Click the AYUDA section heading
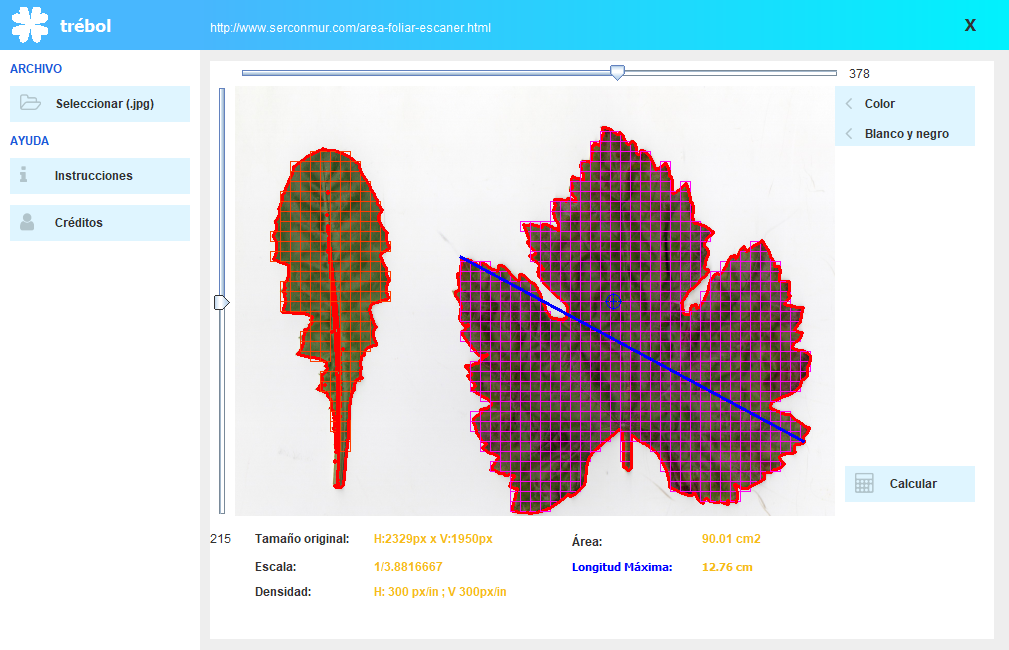 pyautogui.click(x=30, y=141)
